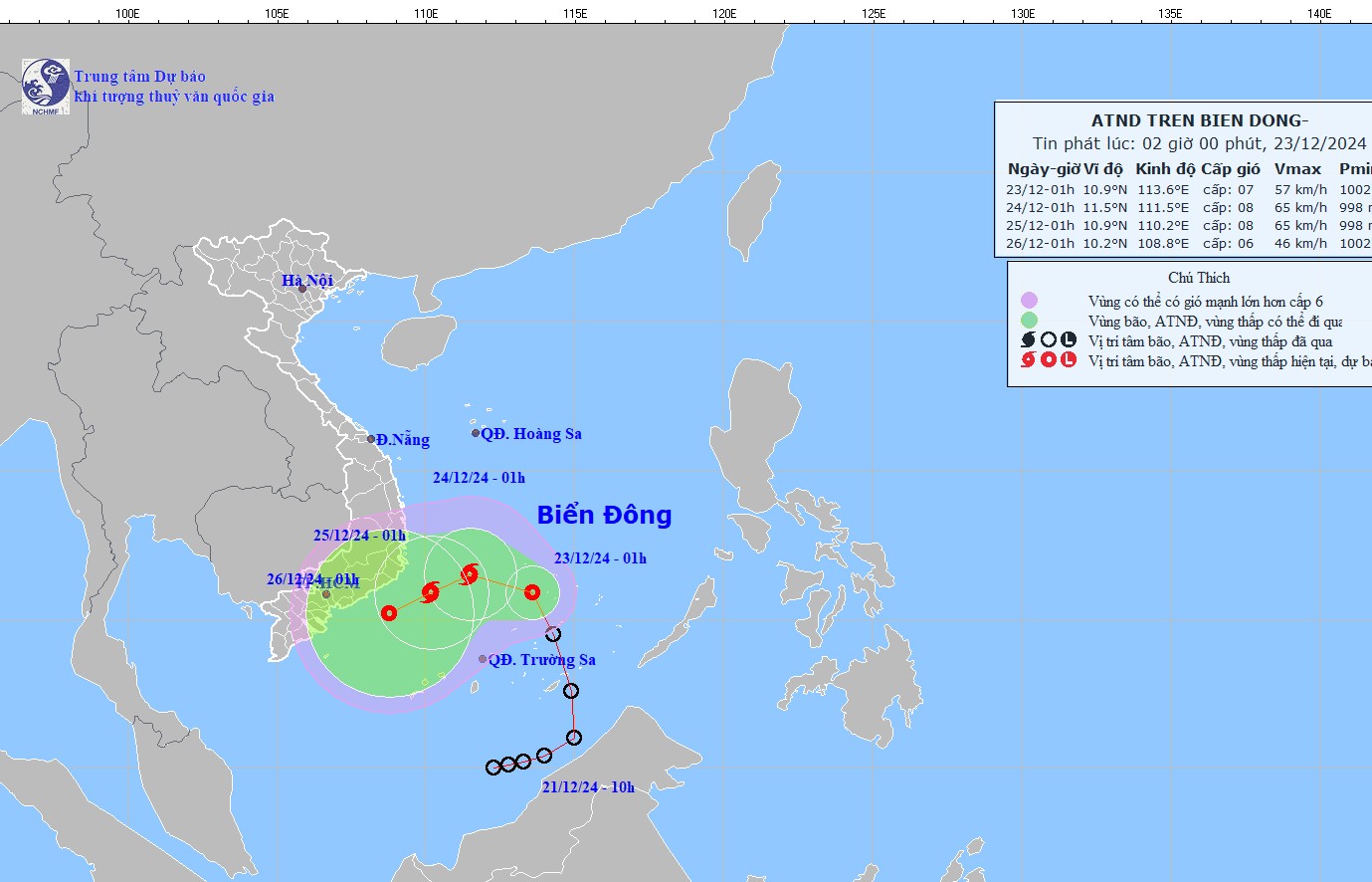Click the NCHMF logo emblem
Image resolution: width=1372 pixels, height=882 pixels.
tap(46, 87)
